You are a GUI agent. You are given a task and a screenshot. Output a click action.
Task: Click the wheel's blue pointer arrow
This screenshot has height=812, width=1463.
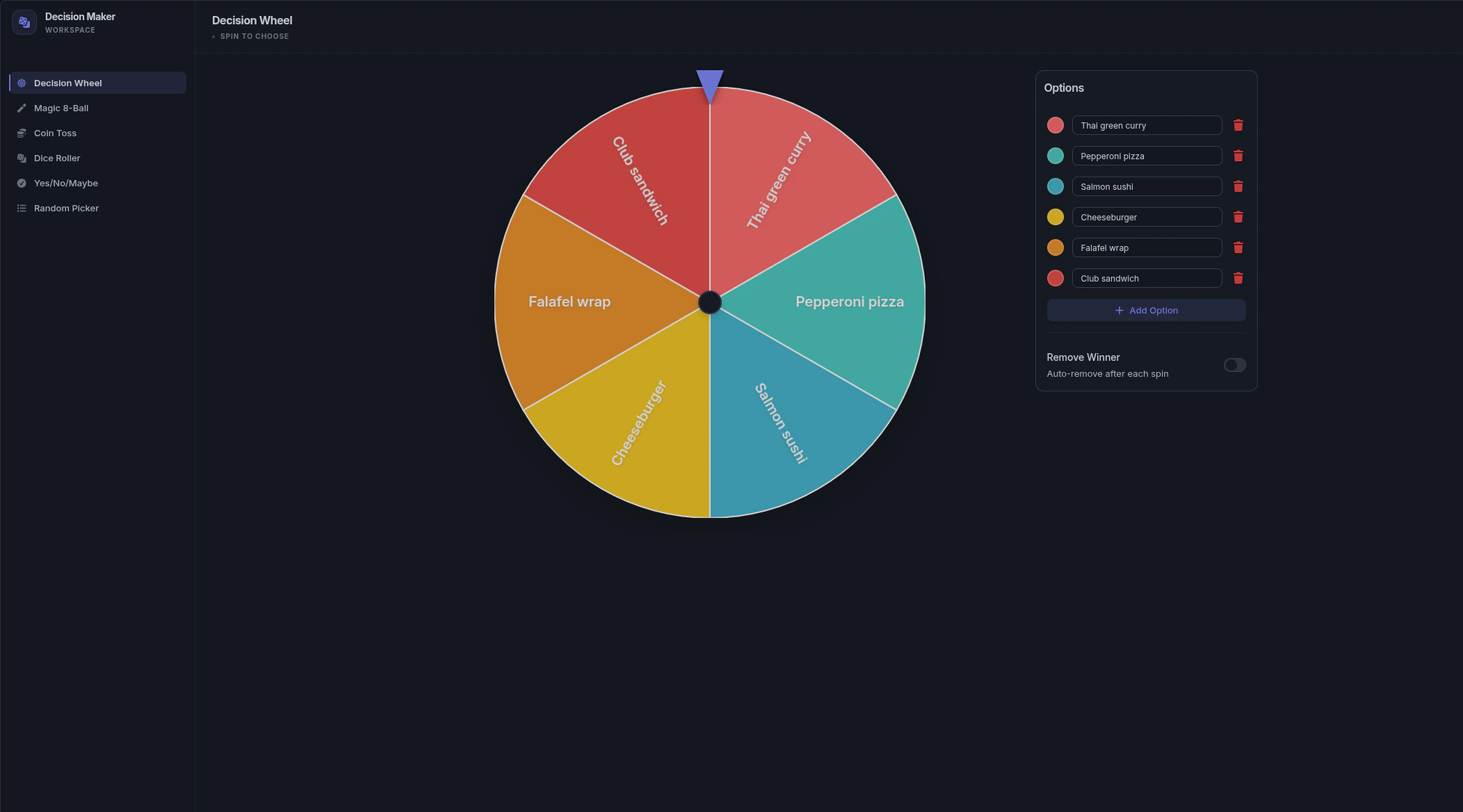click(710, 86)
